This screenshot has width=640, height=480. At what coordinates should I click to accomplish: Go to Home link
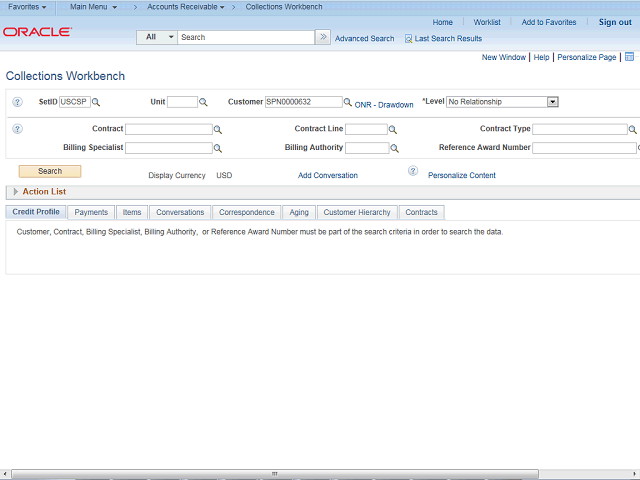click(442, 22)
